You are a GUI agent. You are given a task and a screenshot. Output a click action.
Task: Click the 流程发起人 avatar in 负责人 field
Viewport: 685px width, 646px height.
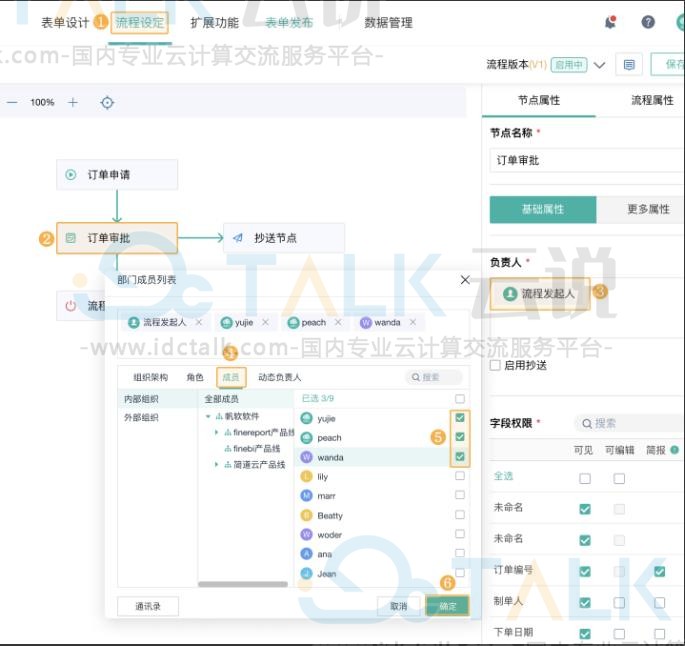coord(510,294)
